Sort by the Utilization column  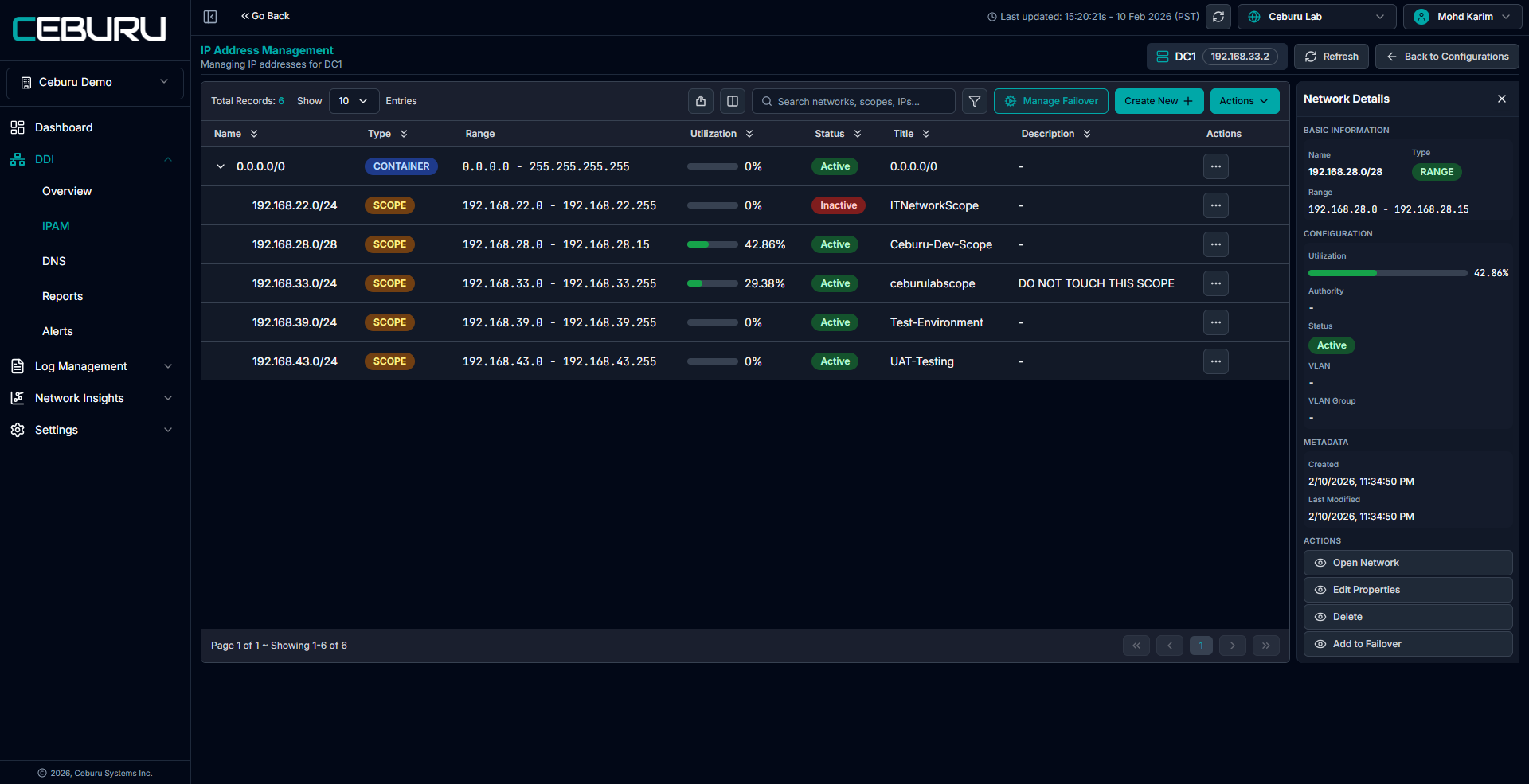tap(749, 134)
